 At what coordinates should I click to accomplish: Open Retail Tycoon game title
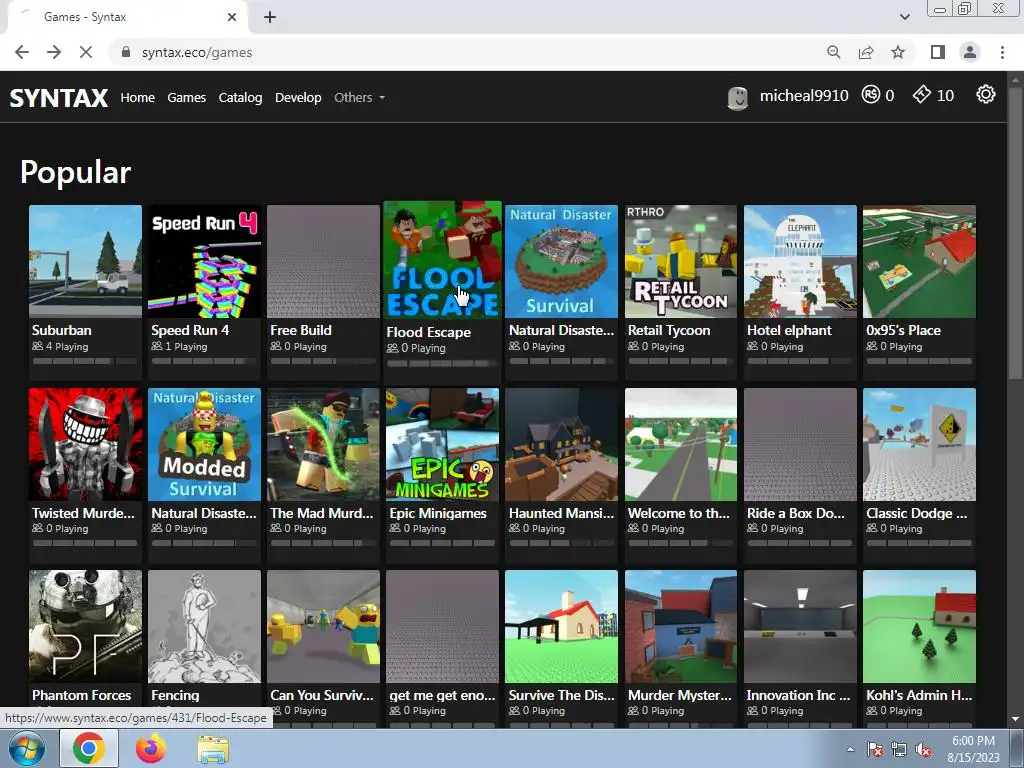tap(669, 330)
